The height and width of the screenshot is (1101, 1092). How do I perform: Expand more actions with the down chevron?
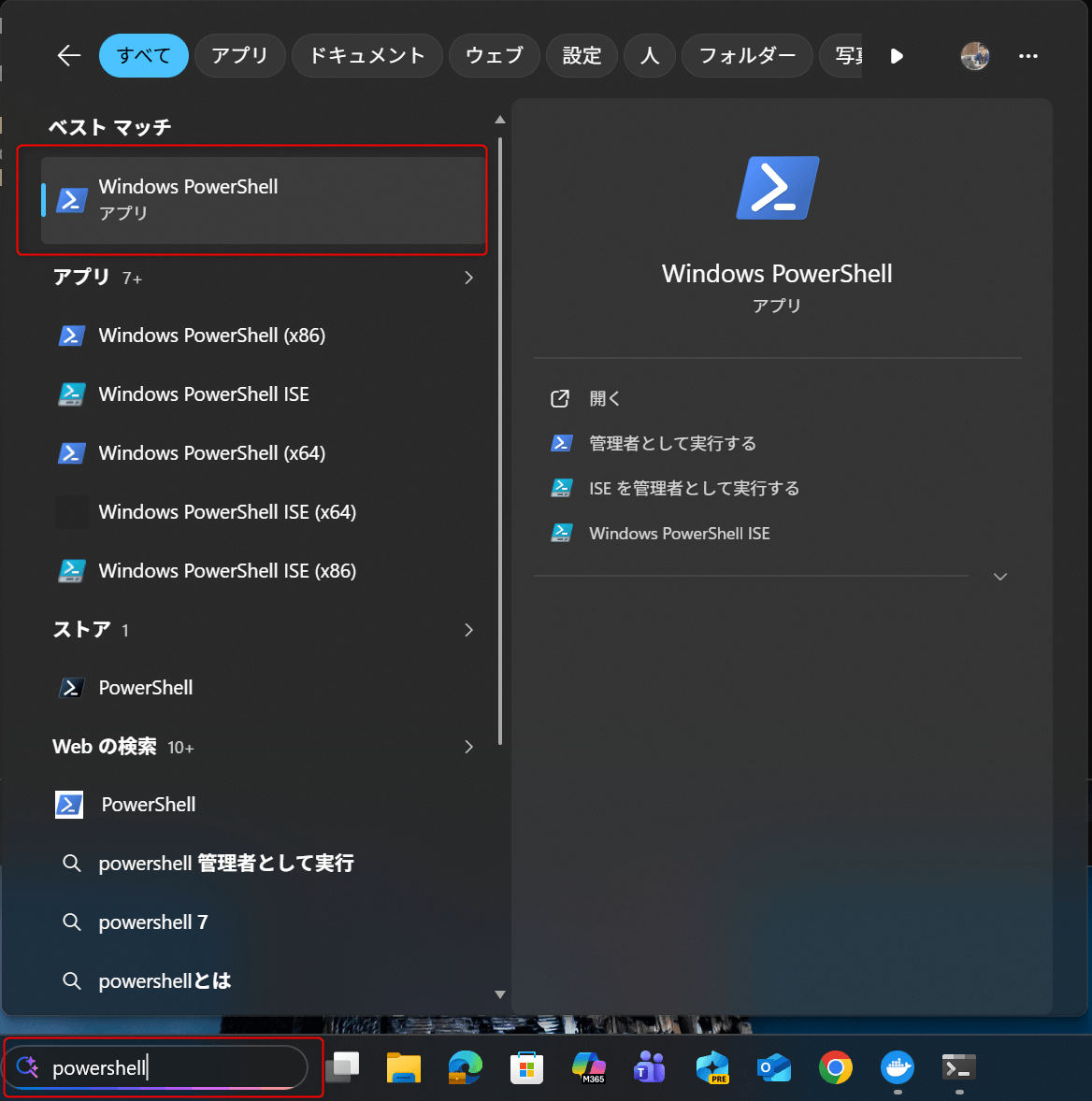point(1000,577)
